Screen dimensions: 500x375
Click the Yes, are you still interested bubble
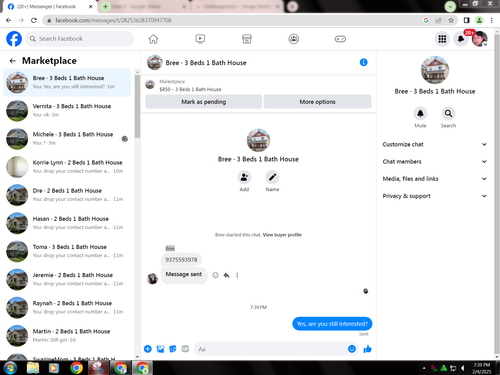(x=332, y=324)
